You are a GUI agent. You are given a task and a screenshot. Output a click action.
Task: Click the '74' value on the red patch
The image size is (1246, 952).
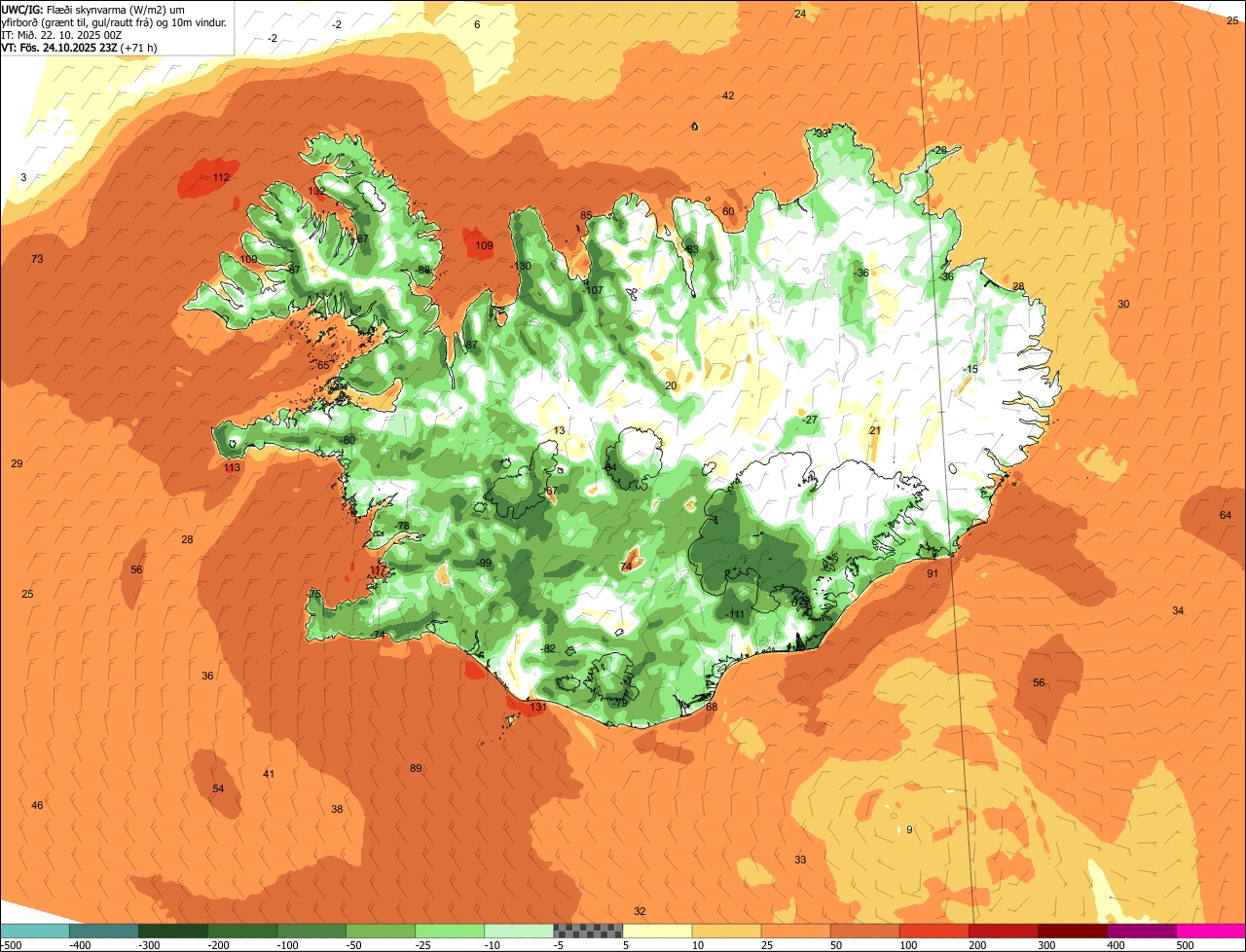click(x=626, y=567)
